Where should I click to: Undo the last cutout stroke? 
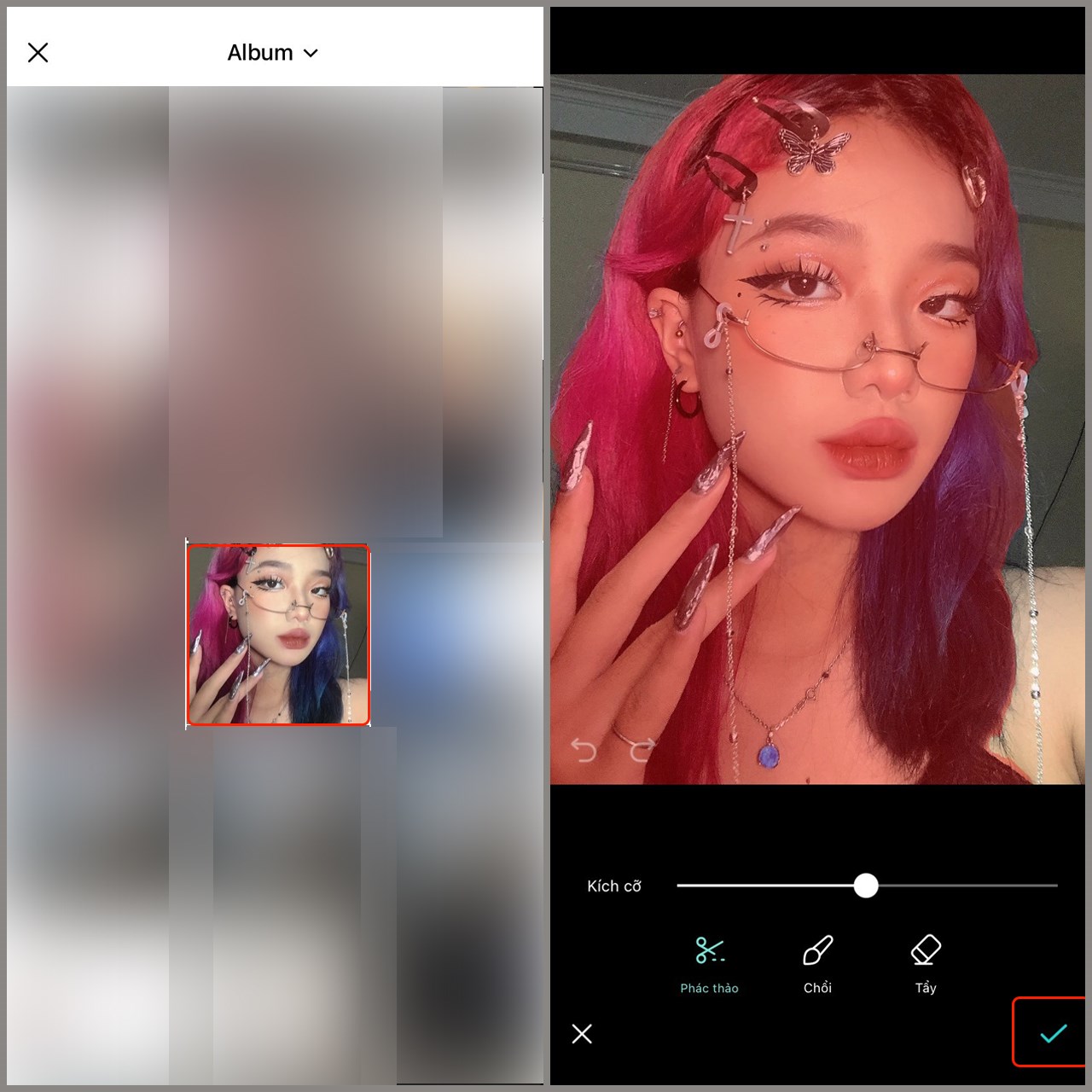click(584, 750)
